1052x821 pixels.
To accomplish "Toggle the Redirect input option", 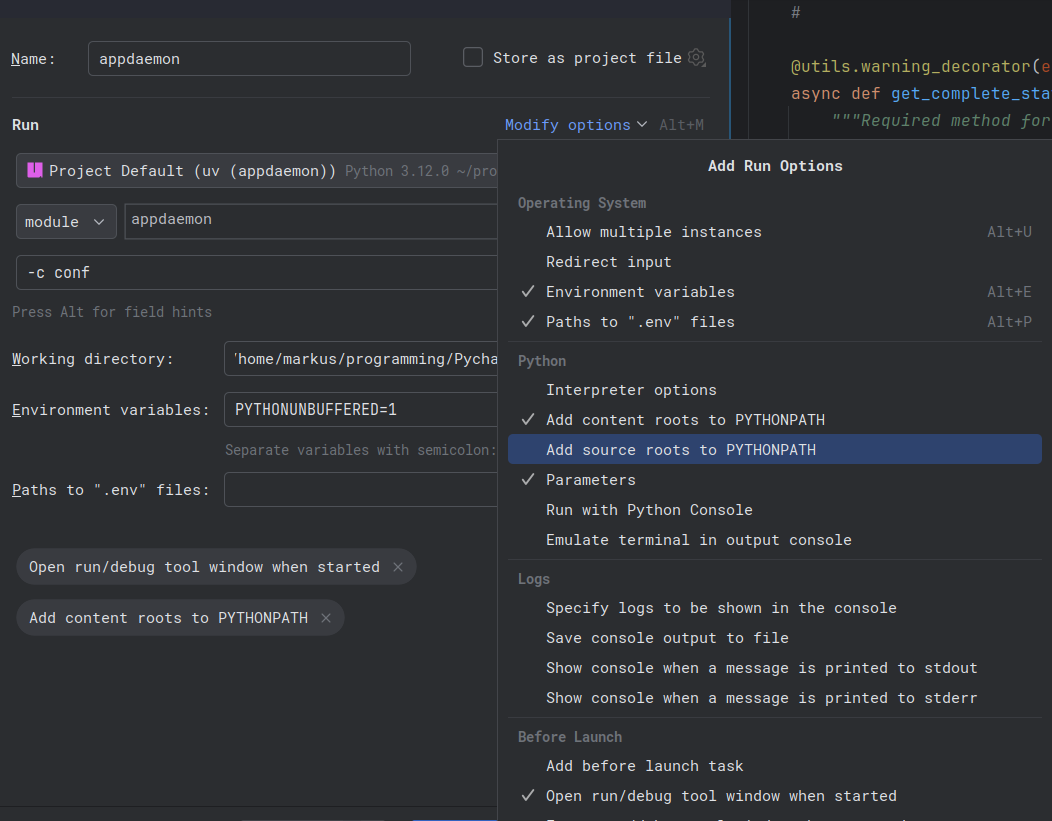I will [x=775, y=262].
